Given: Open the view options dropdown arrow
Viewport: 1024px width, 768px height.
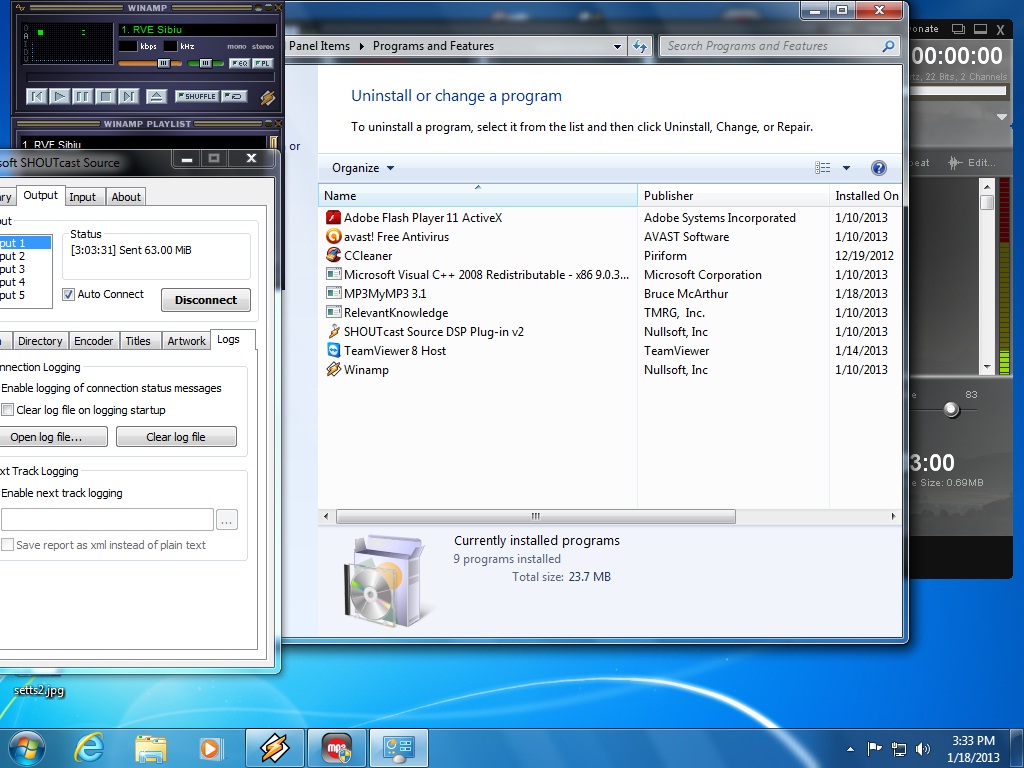Looking at the screenshot, I should (846, 168).
